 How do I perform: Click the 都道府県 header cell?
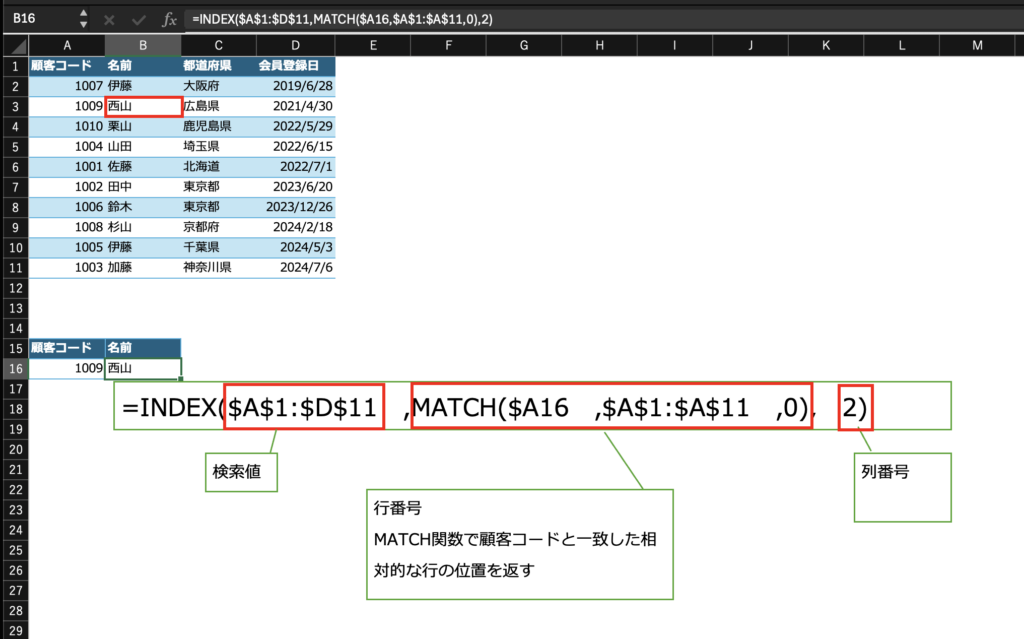(219, 66)
